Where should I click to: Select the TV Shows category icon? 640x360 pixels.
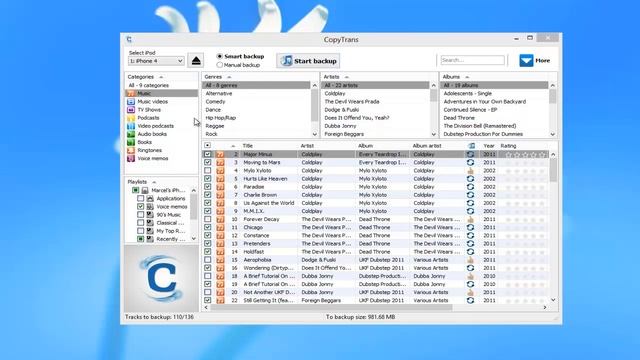tap(131, 110)
